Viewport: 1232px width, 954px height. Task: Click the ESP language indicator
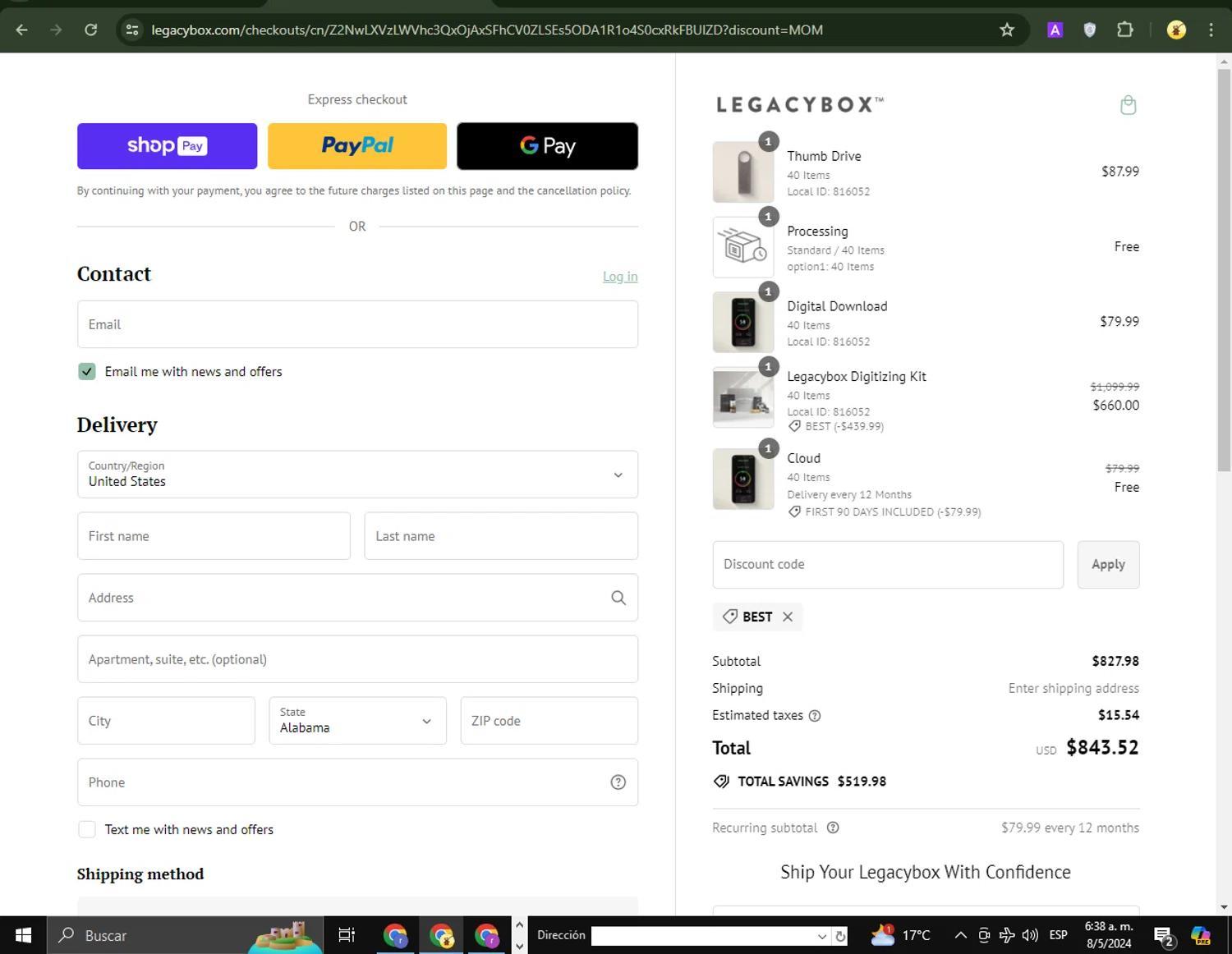(x=1058, y=935)
